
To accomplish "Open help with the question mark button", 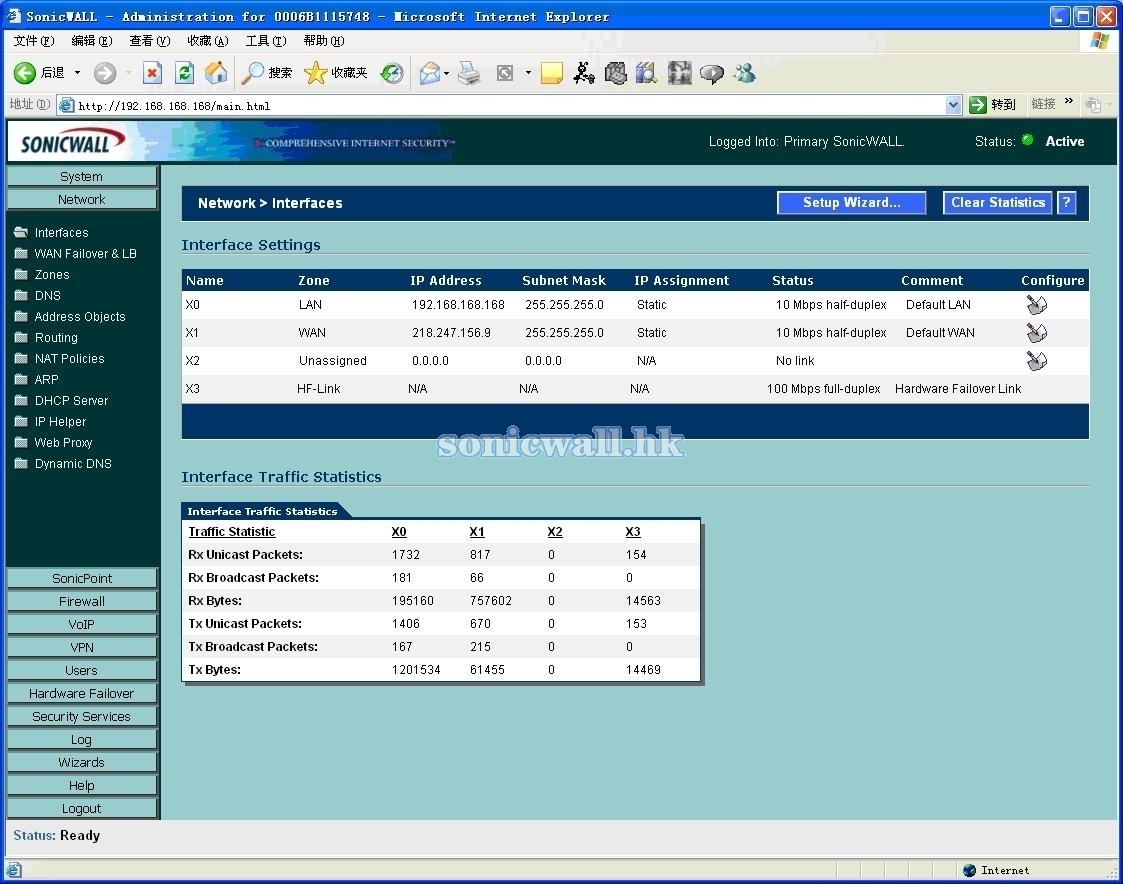I will 1066,203.
